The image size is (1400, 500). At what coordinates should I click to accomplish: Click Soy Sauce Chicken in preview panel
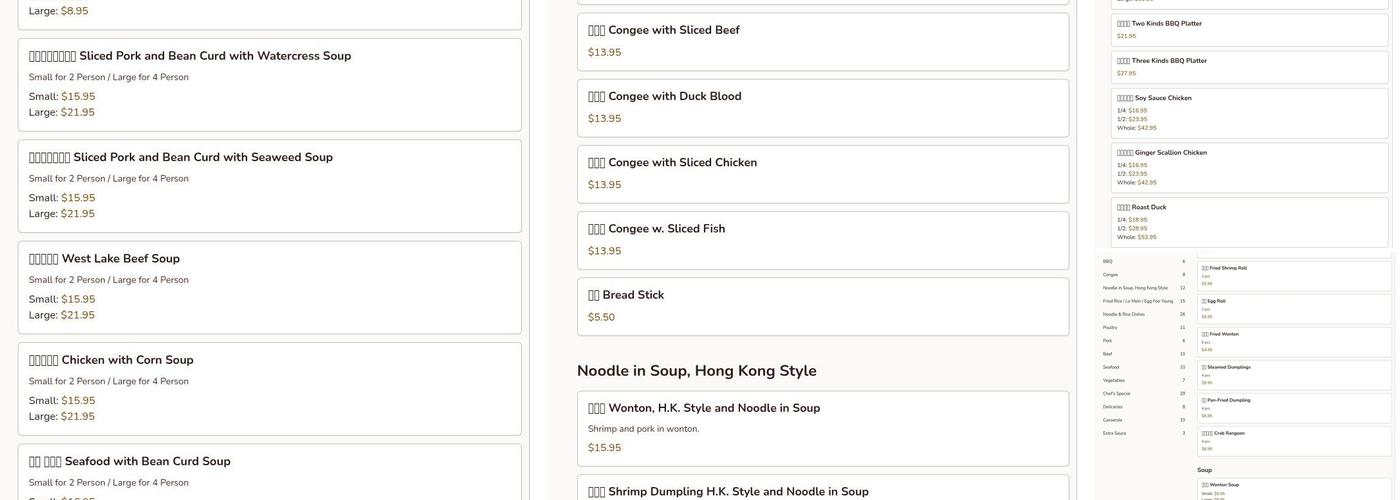click(1249, 112)
